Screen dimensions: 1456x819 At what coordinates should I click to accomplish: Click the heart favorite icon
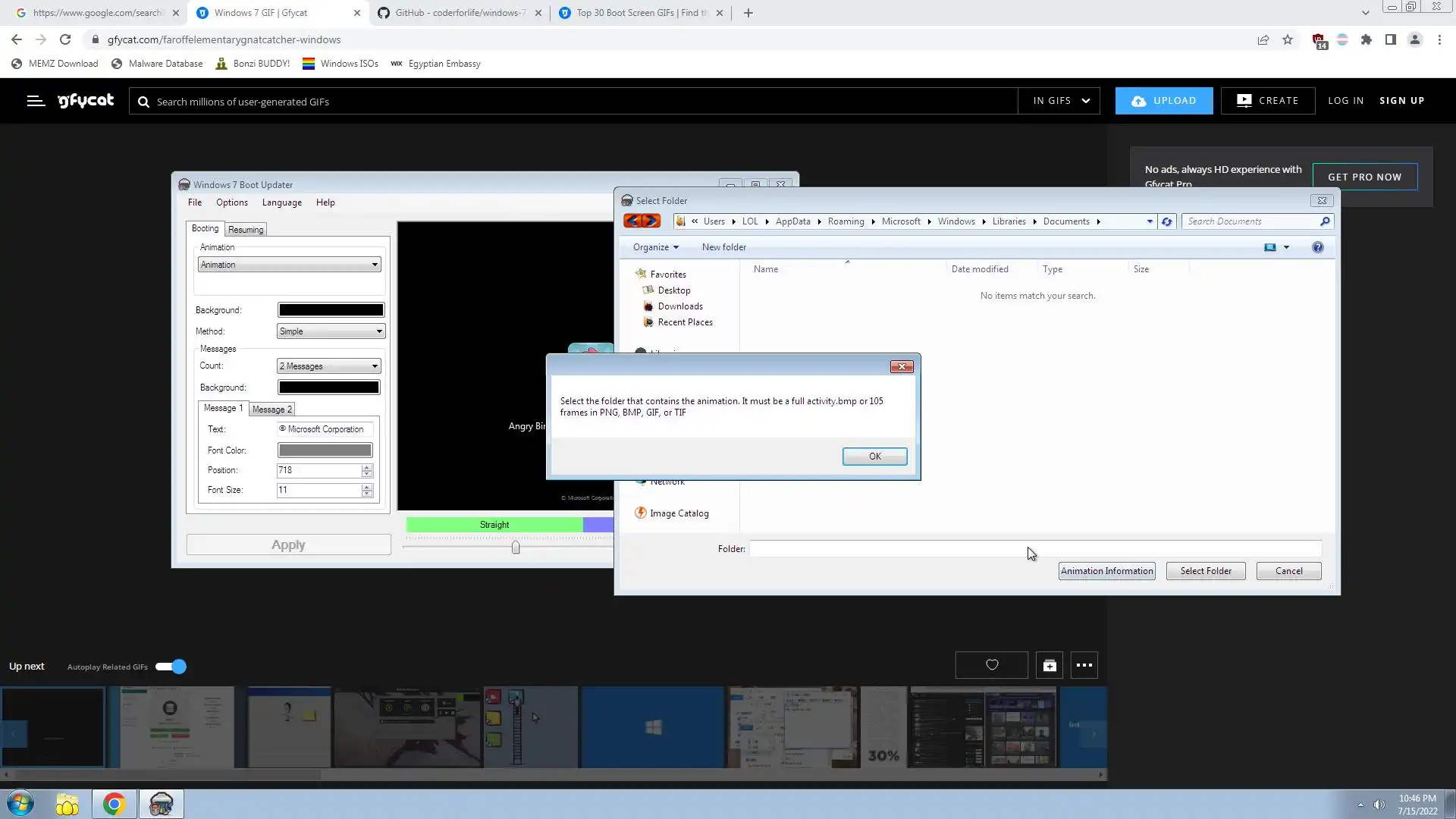pyautogui.click(x=991, y=665)
